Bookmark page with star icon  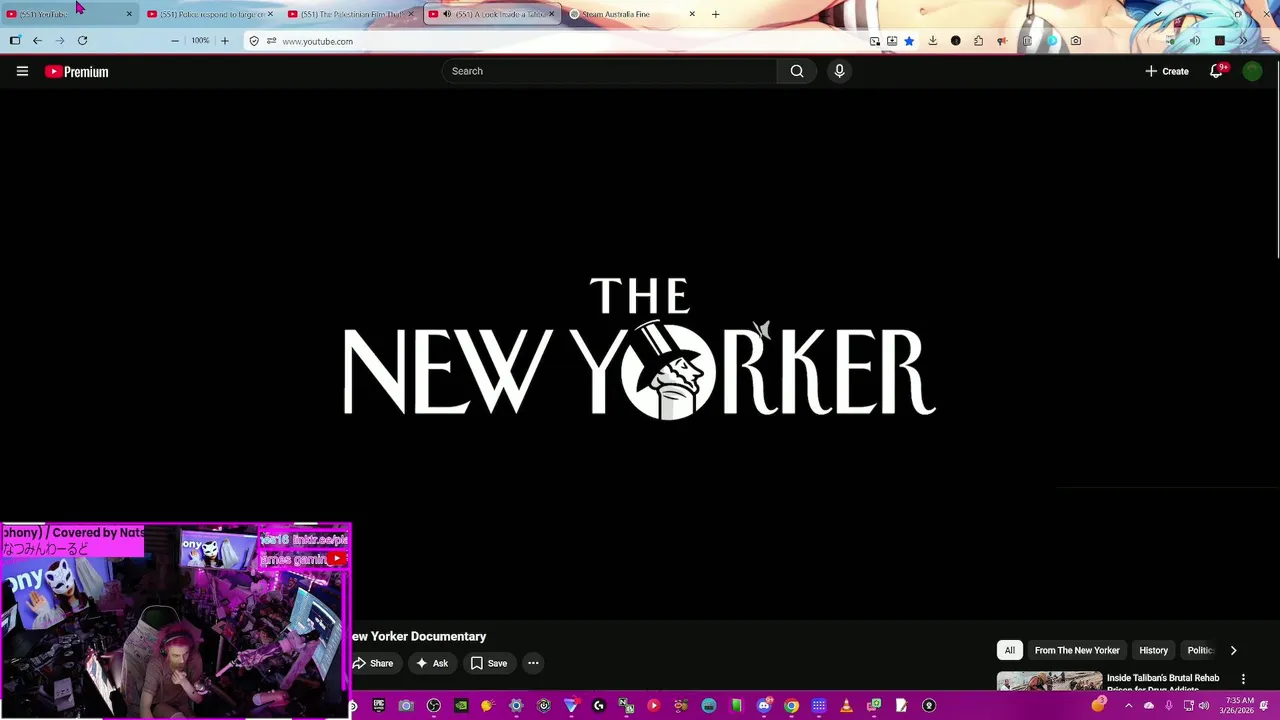(x=909, y=41)
